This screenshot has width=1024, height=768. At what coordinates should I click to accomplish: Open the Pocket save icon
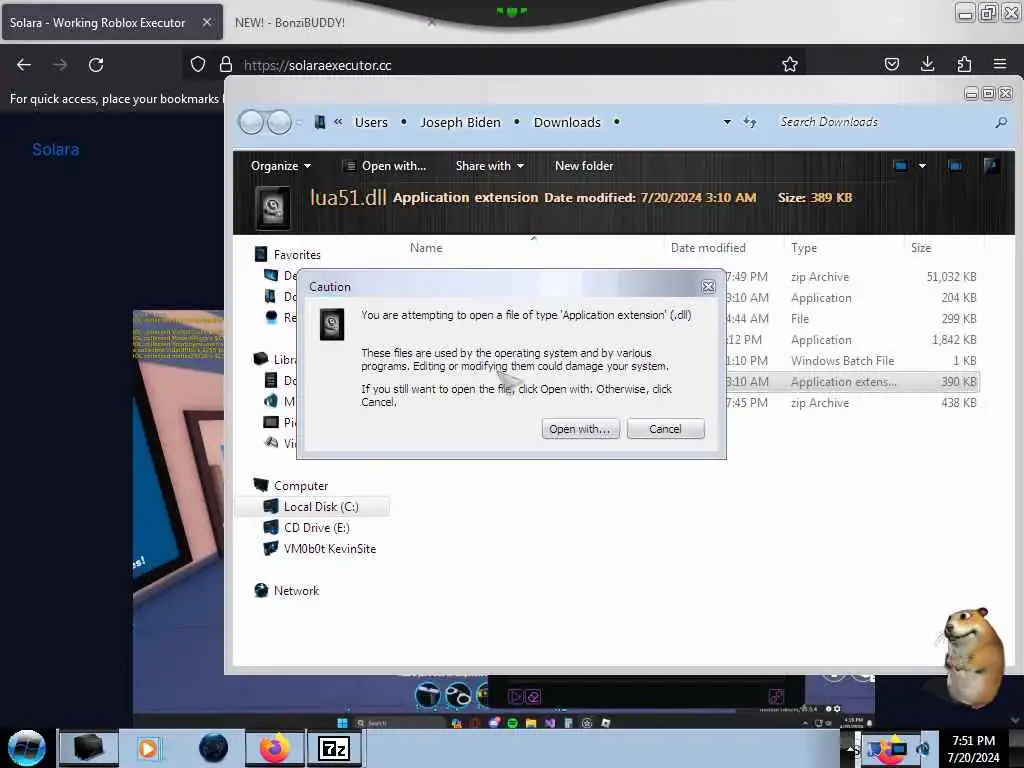(x=891, y=64)
